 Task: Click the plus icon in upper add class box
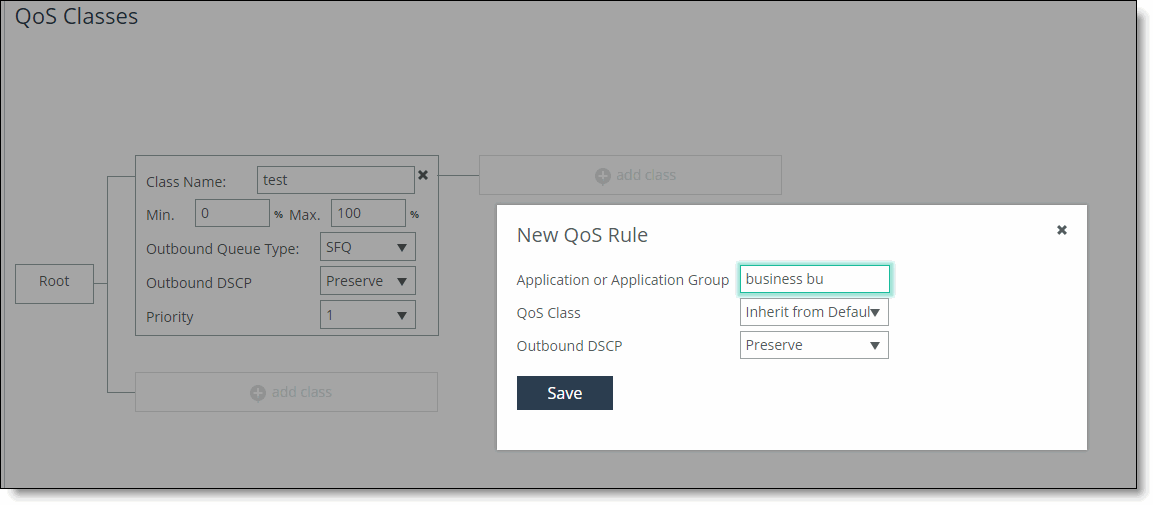603,176
